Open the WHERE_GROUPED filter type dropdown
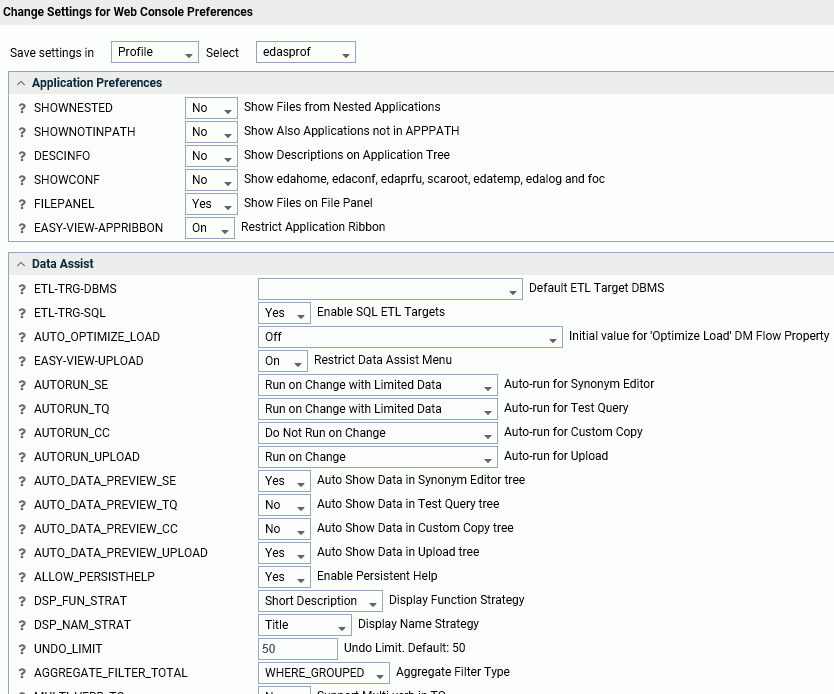834x694 pixels. coord(323,673)
